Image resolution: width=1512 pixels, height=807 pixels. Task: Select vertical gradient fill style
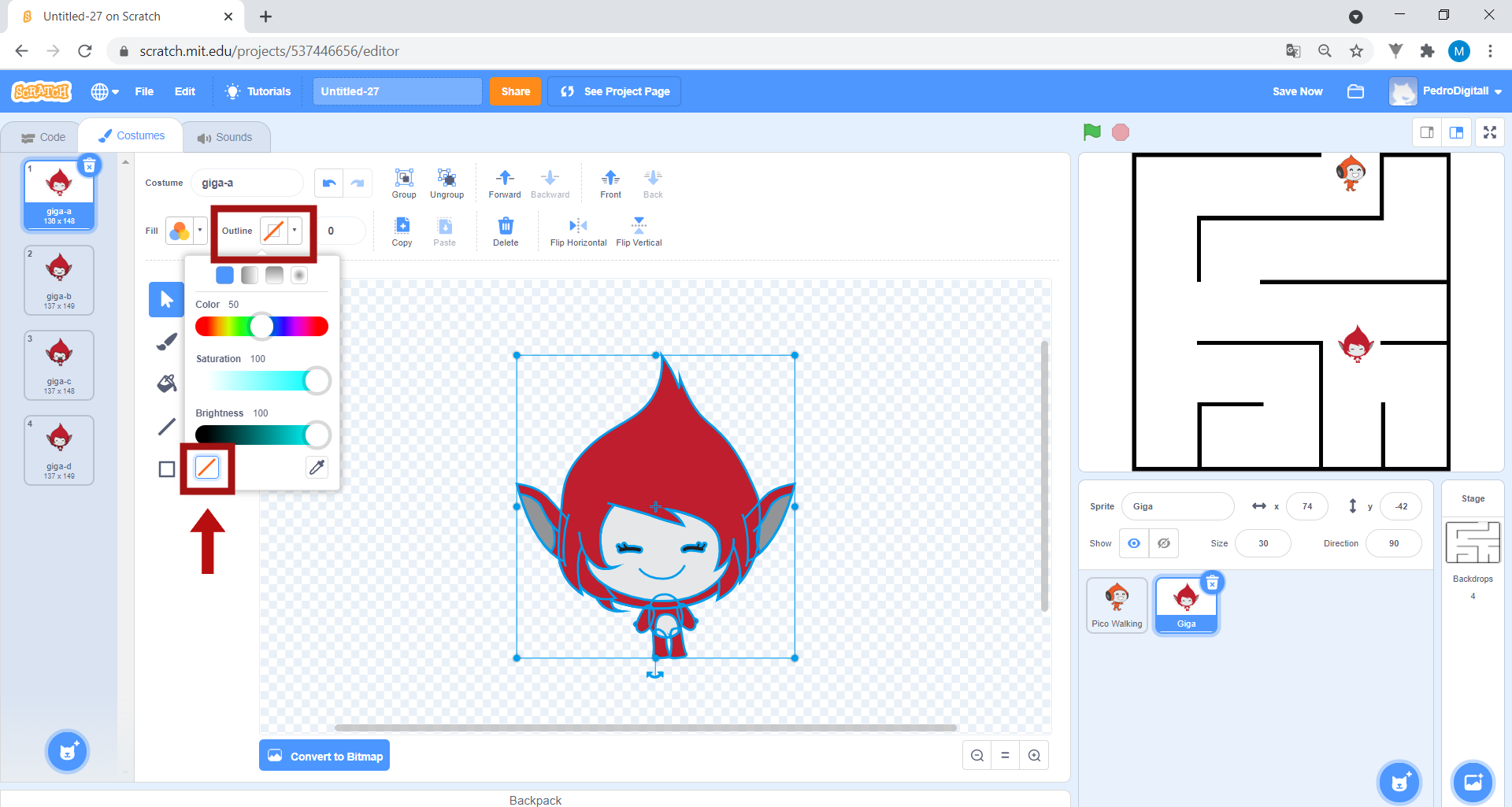[x=274, y=275]
